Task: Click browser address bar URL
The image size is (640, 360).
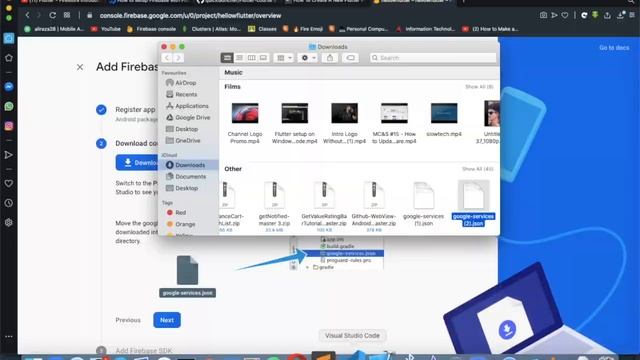Action: point(190,16)
